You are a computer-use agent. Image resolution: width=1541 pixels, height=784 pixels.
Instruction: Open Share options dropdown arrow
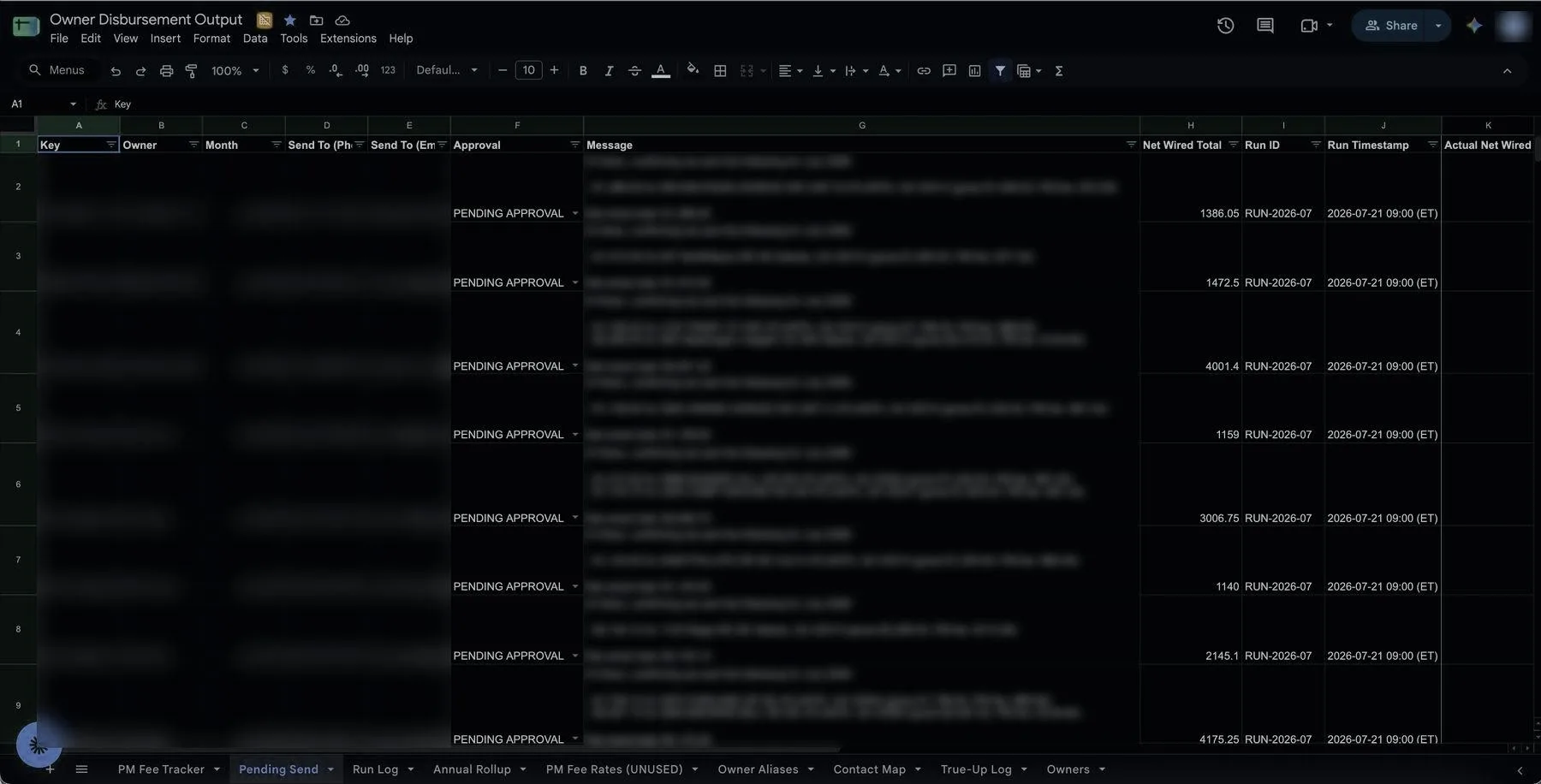click(x=1437, y=26)
